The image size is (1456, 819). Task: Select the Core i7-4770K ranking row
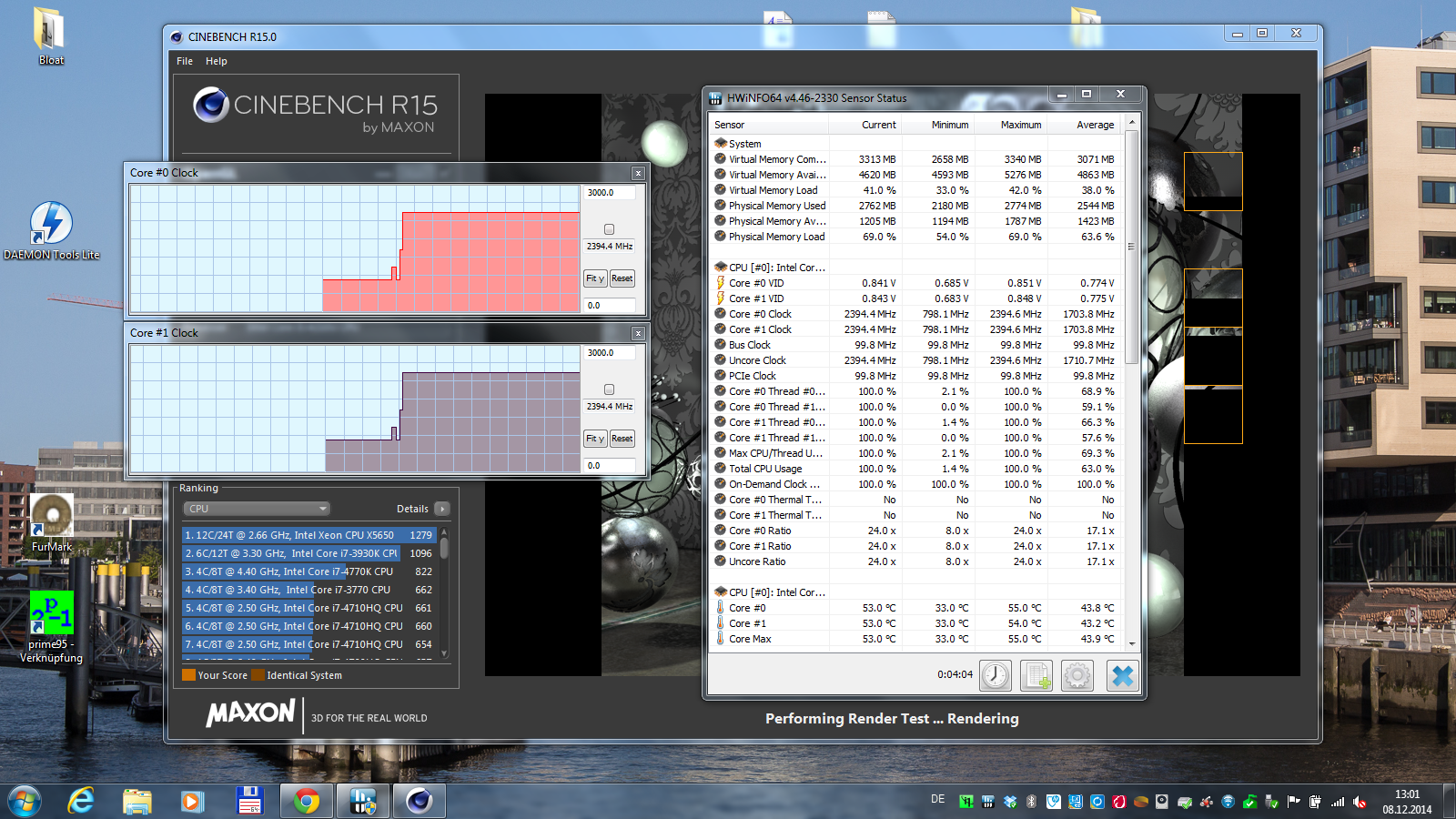click(309, 571)
